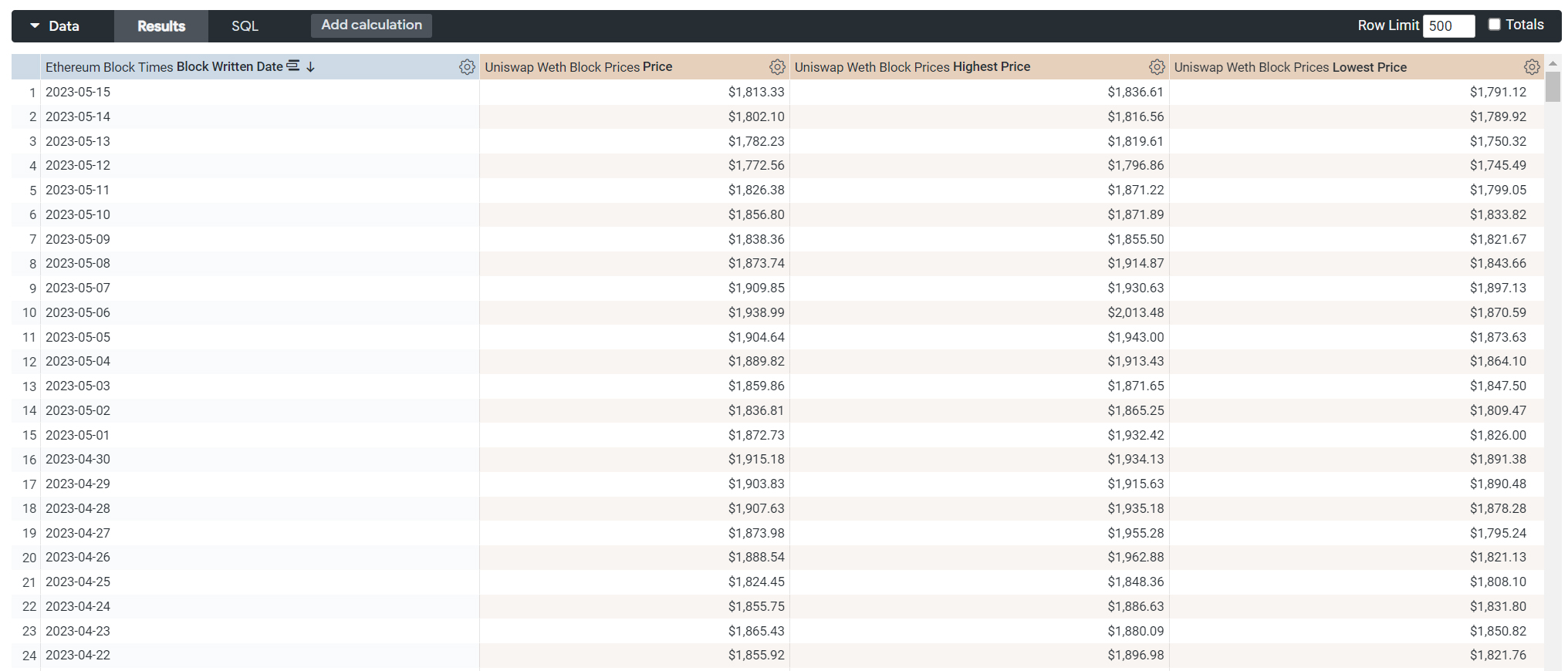Click price value $1,782.23

(x=756, y=141)
